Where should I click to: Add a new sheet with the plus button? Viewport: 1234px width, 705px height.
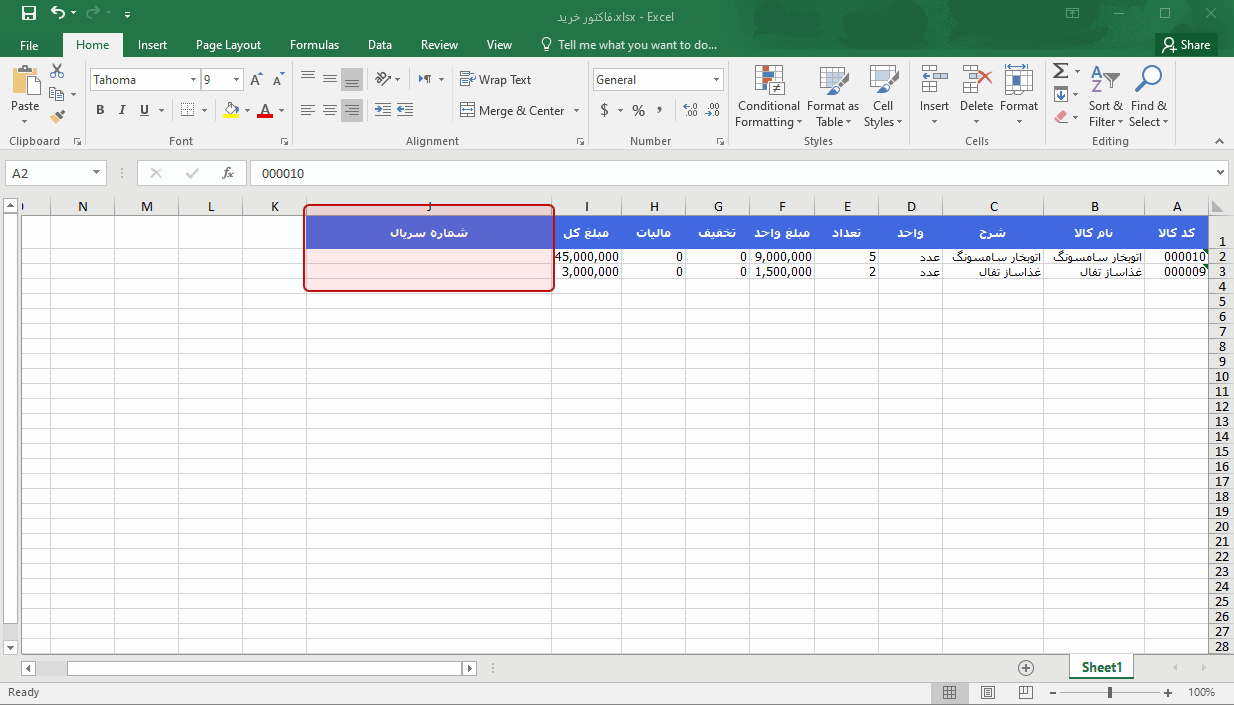pos(1025,667)
